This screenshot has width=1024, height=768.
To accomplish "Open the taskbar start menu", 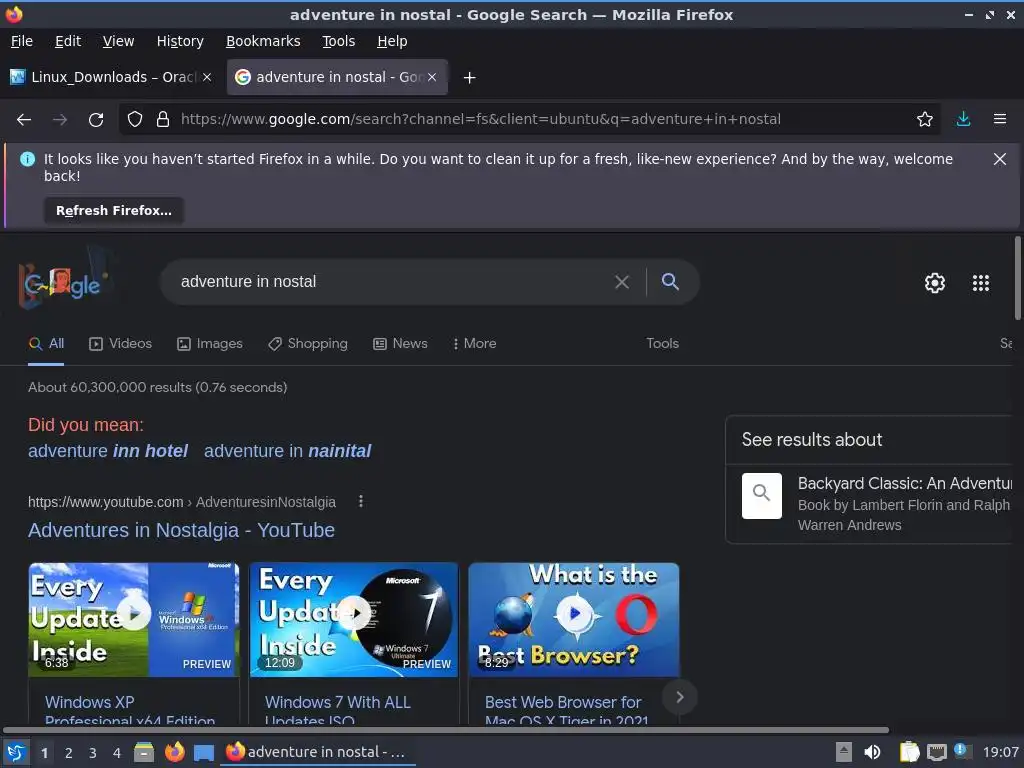I will pyautogui.click(x=16, y=752).
